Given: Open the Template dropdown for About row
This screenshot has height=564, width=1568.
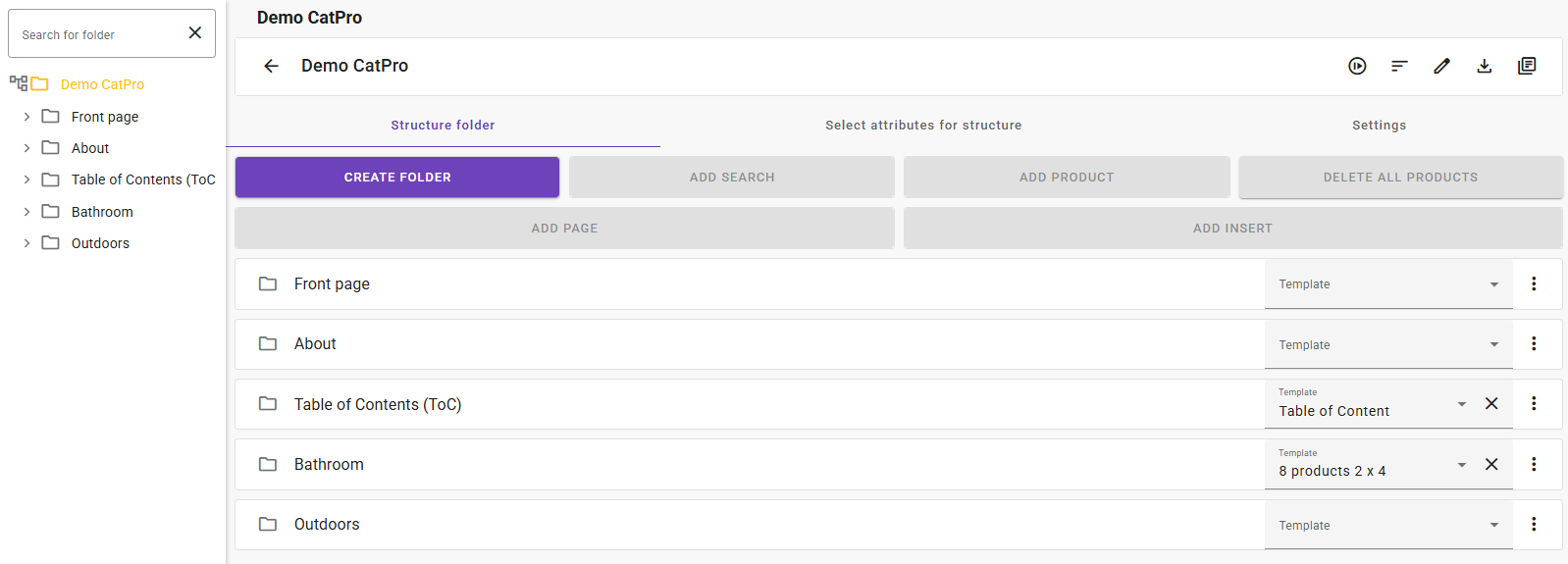Looking at the screenshot, I should 1387,345.
